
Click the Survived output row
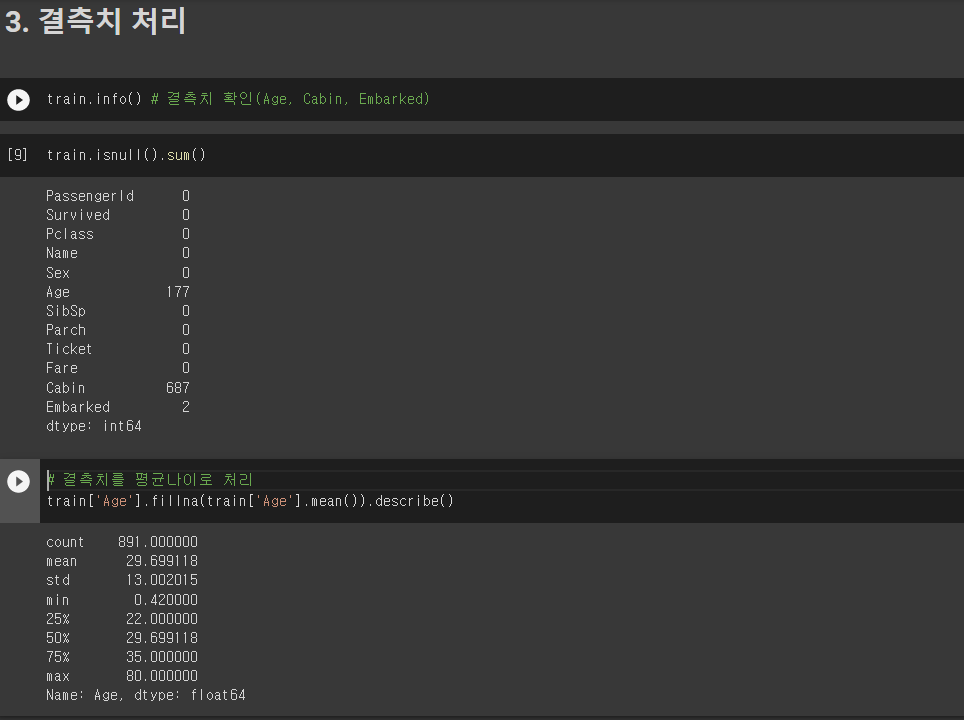click(x=118, y=215)
